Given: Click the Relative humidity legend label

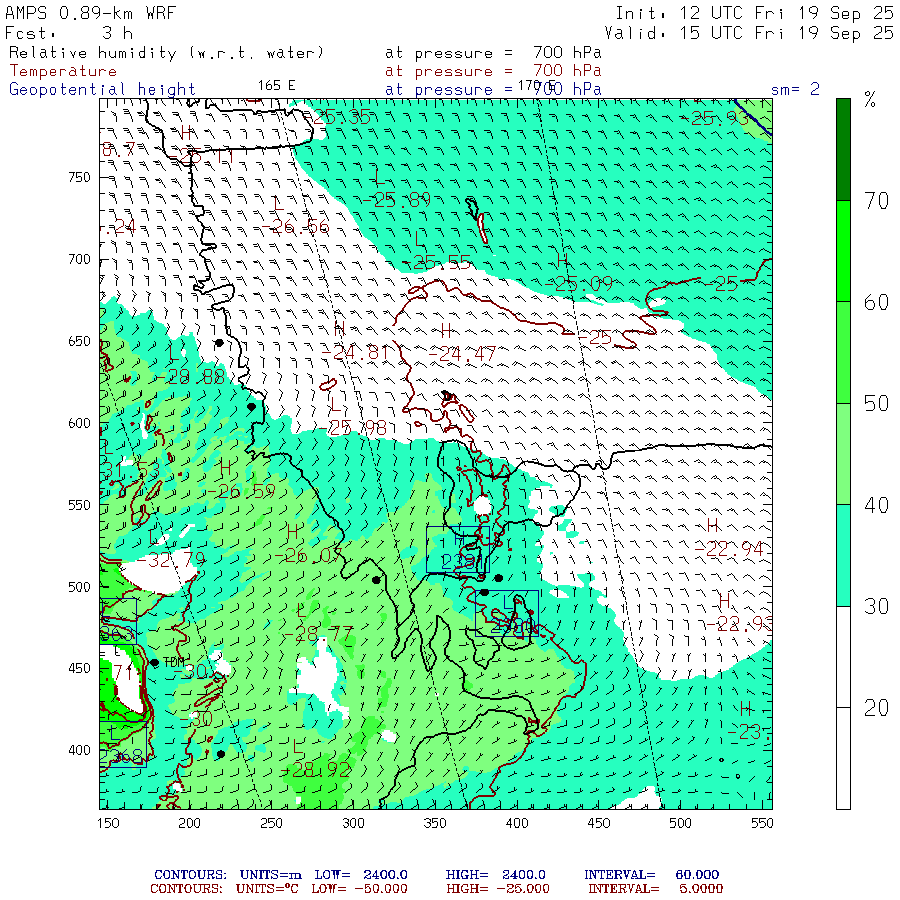Looking at the screenshot, I should coord(167,52).
